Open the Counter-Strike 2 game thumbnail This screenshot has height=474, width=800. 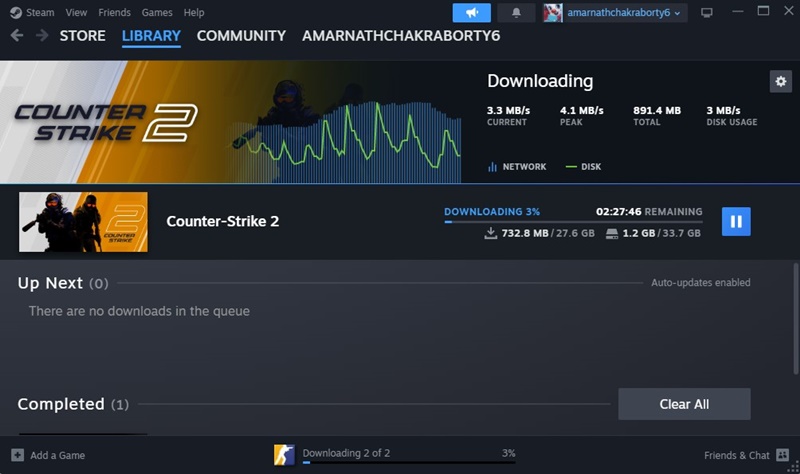83,222
